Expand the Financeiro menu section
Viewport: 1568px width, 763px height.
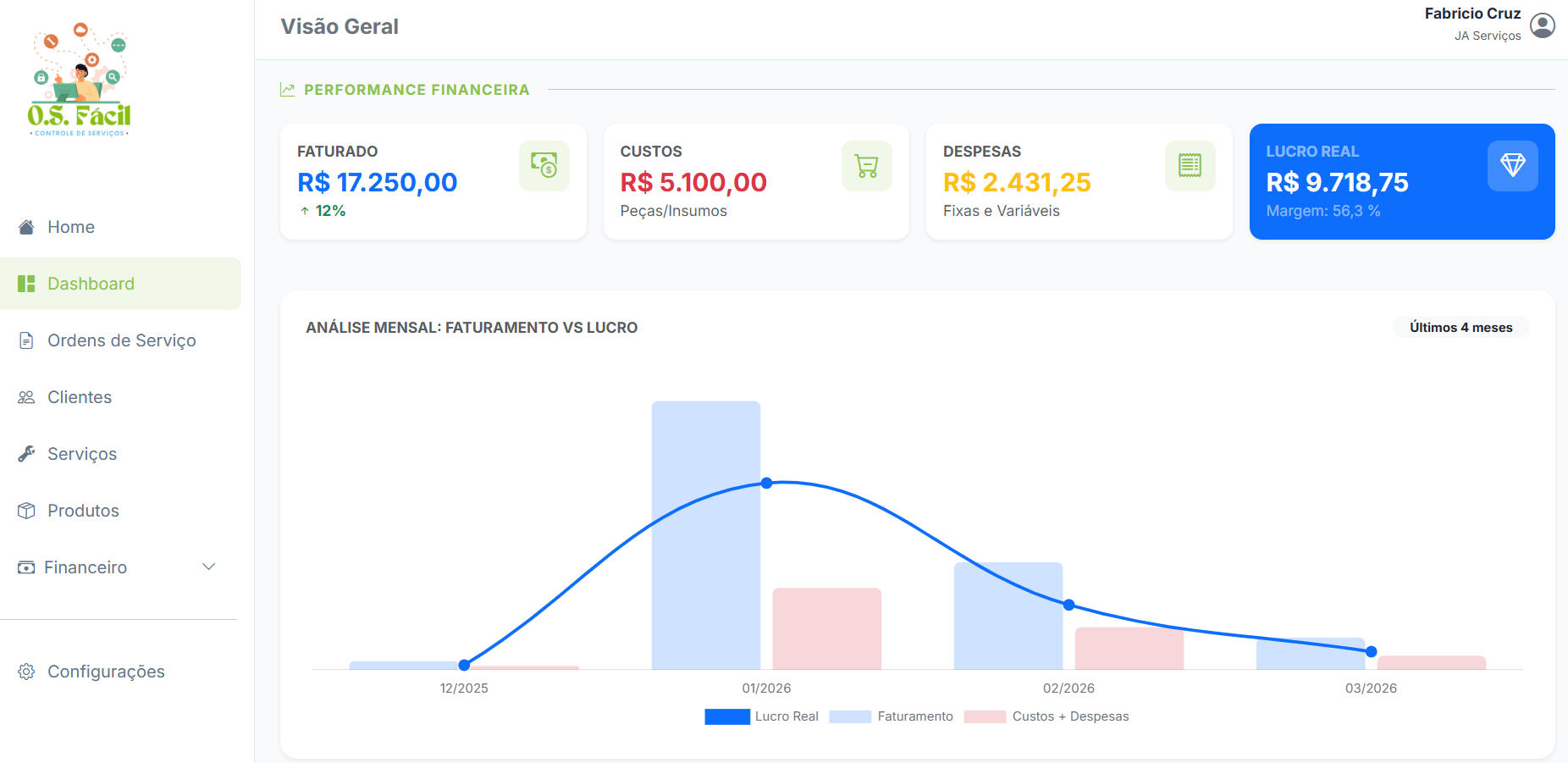coord(86,567)
